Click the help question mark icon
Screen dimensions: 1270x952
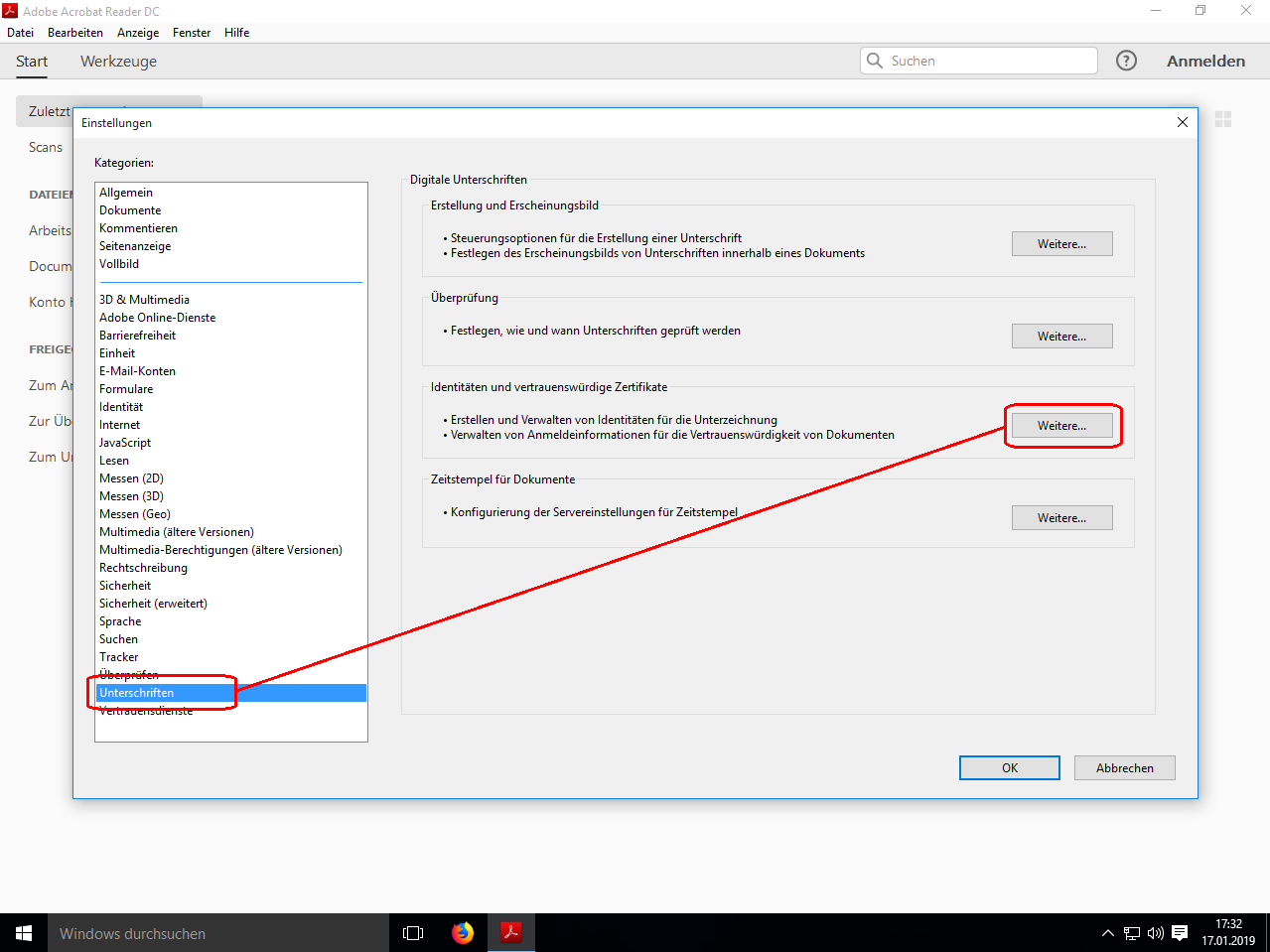point(1126,61)
